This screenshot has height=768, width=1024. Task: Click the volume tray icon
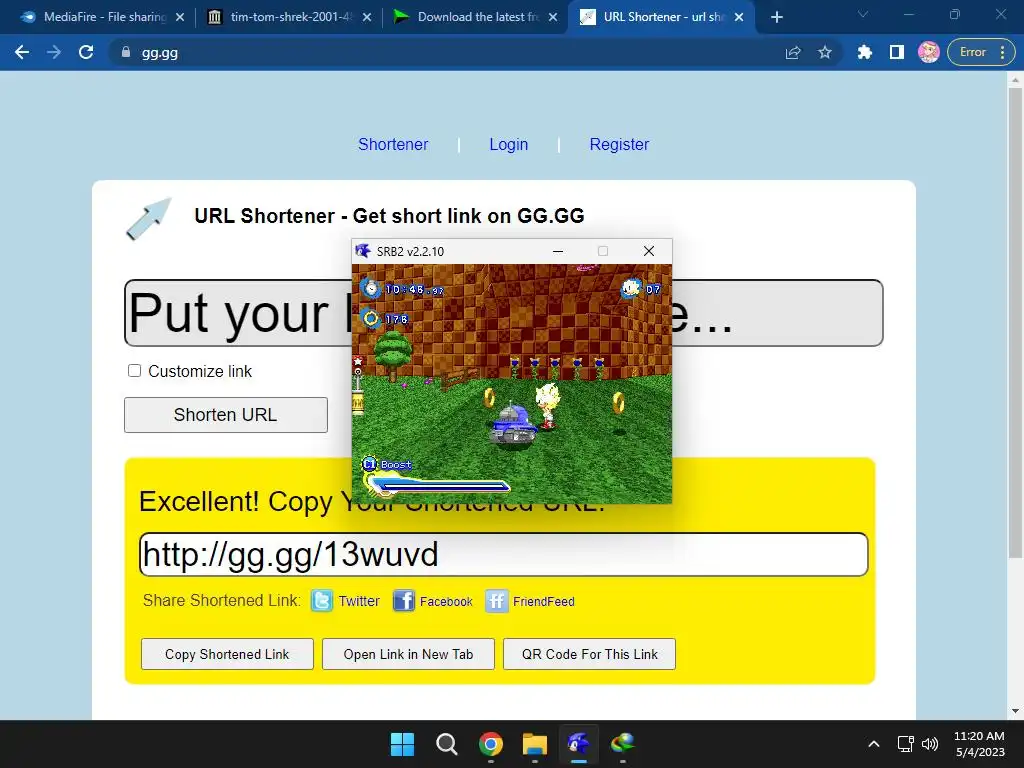930,744
